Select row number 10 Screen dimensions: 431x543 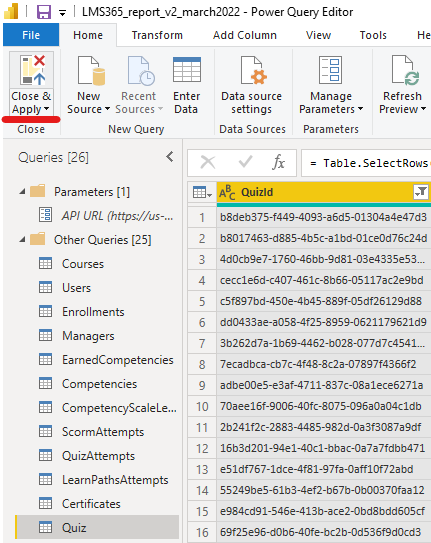pos(202,406)
